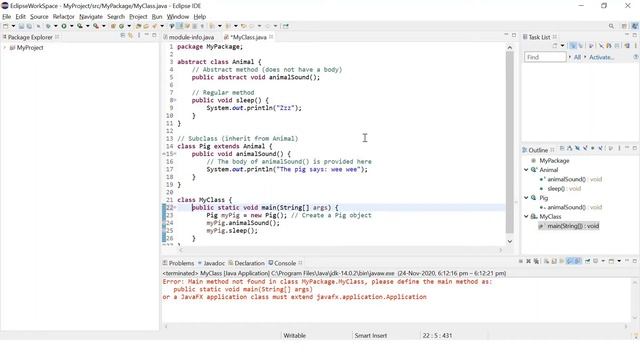Click the Save toolbar icon

[x=21, y=26]
